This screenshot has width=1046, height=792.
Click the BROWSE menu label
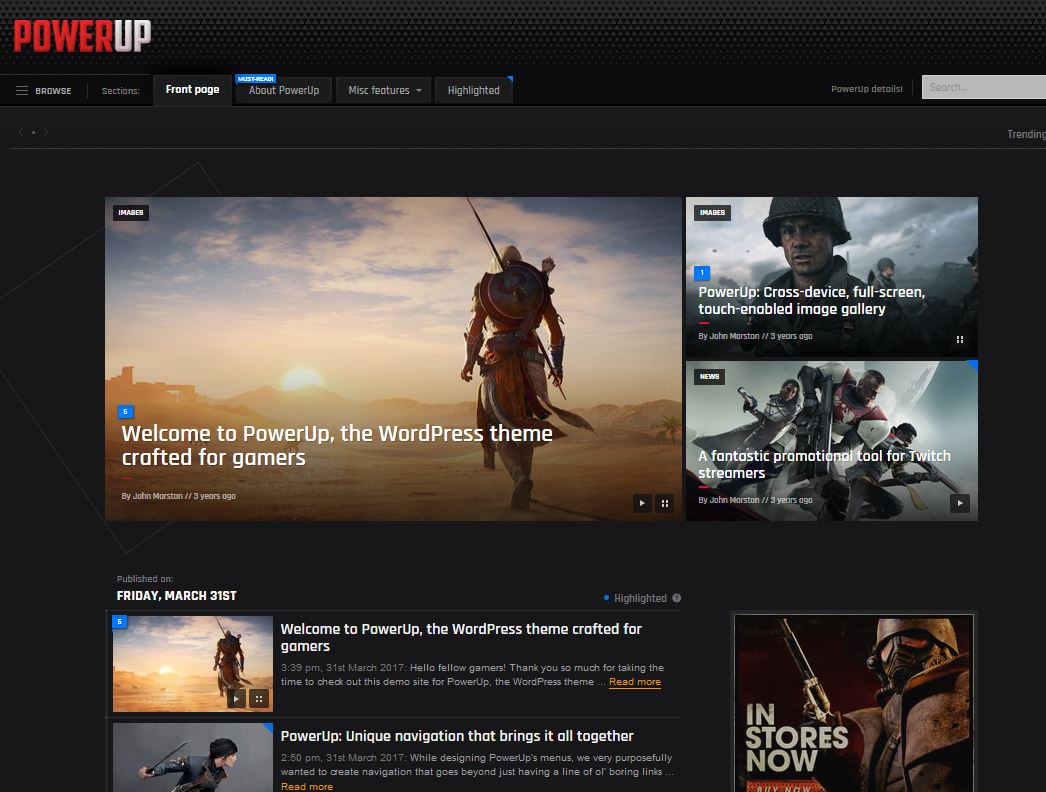(x=53, y=91)
